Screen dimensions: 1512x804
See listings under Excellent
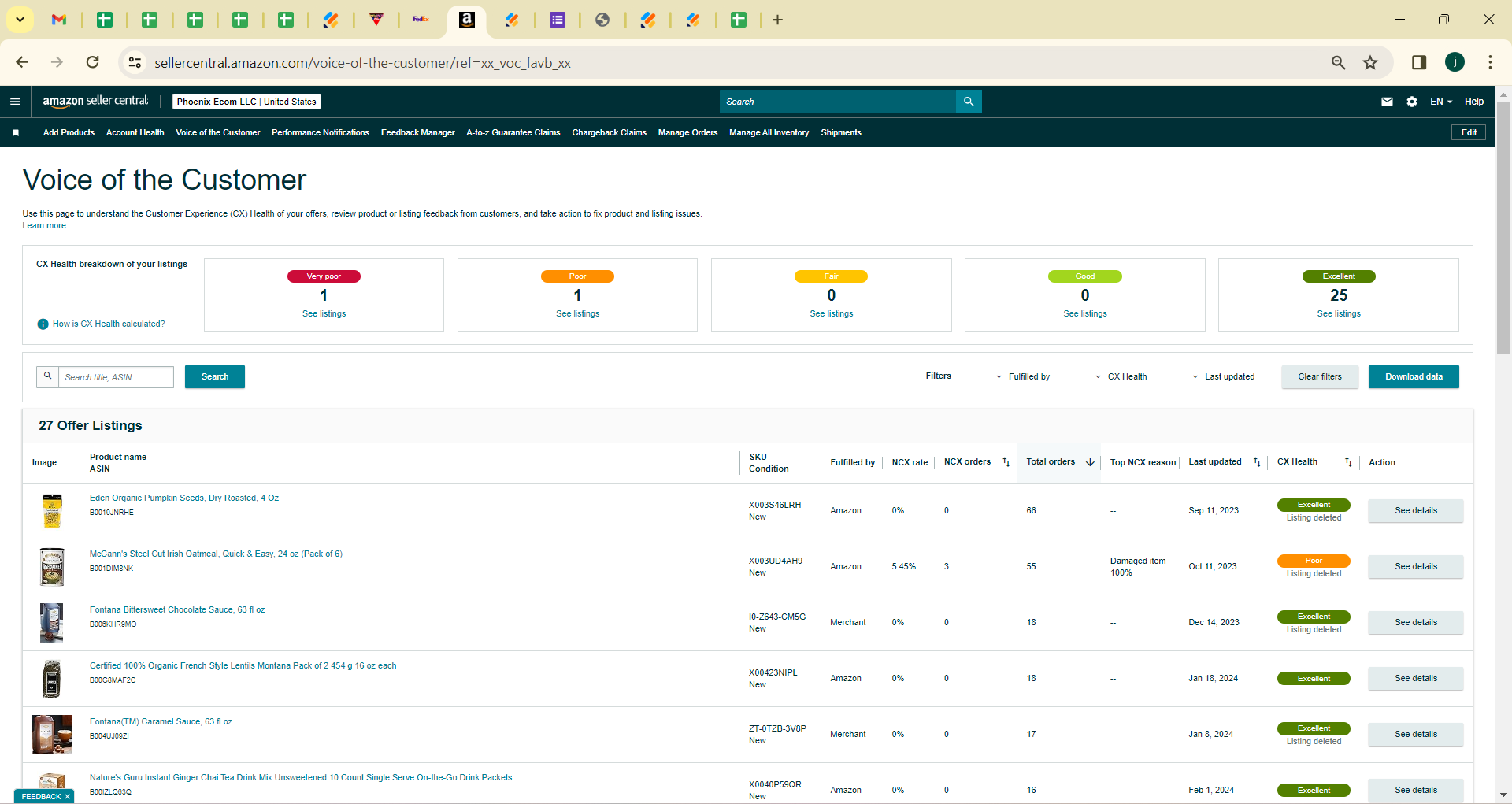click(x=1339, y=314)
